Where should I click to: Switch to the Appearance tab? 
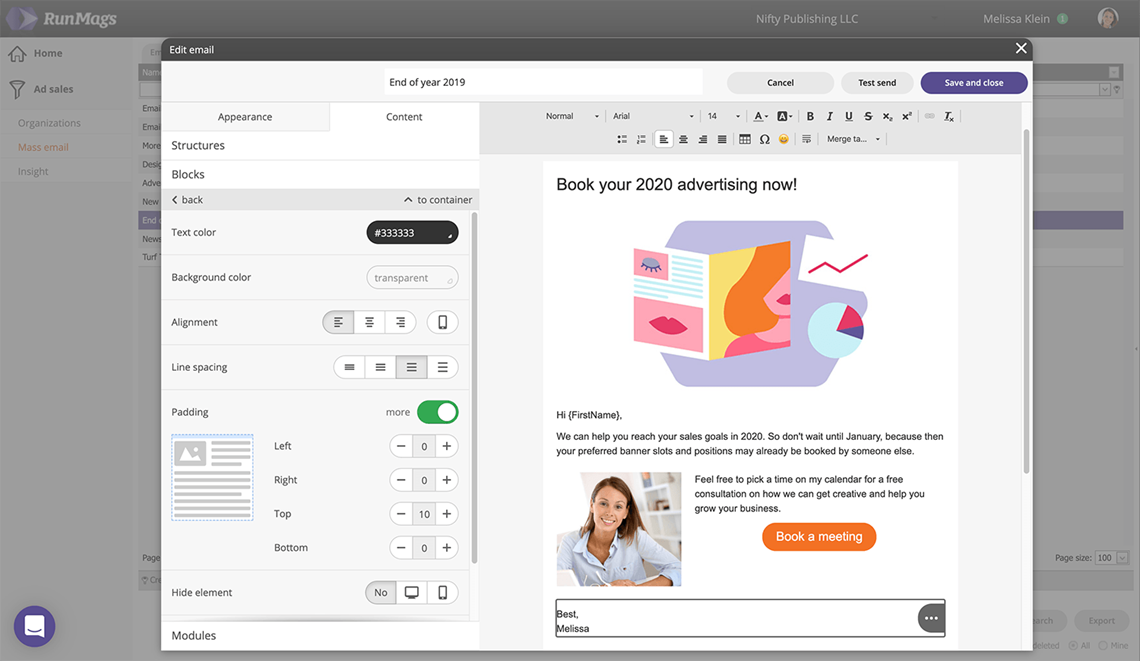click(x=245, y=116)
